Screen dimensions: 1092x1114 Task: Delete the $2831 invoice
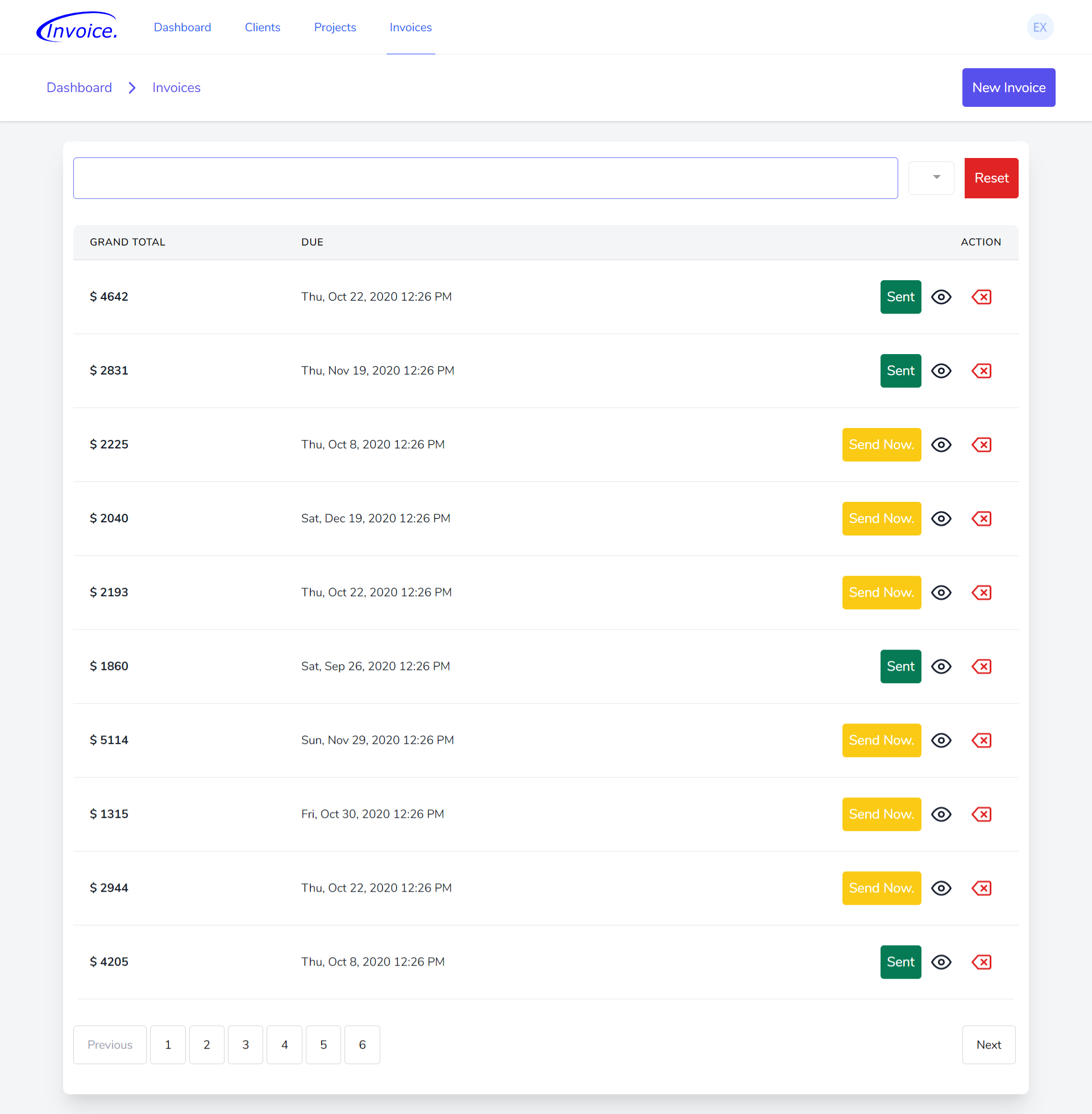click(x=981, y=371)
